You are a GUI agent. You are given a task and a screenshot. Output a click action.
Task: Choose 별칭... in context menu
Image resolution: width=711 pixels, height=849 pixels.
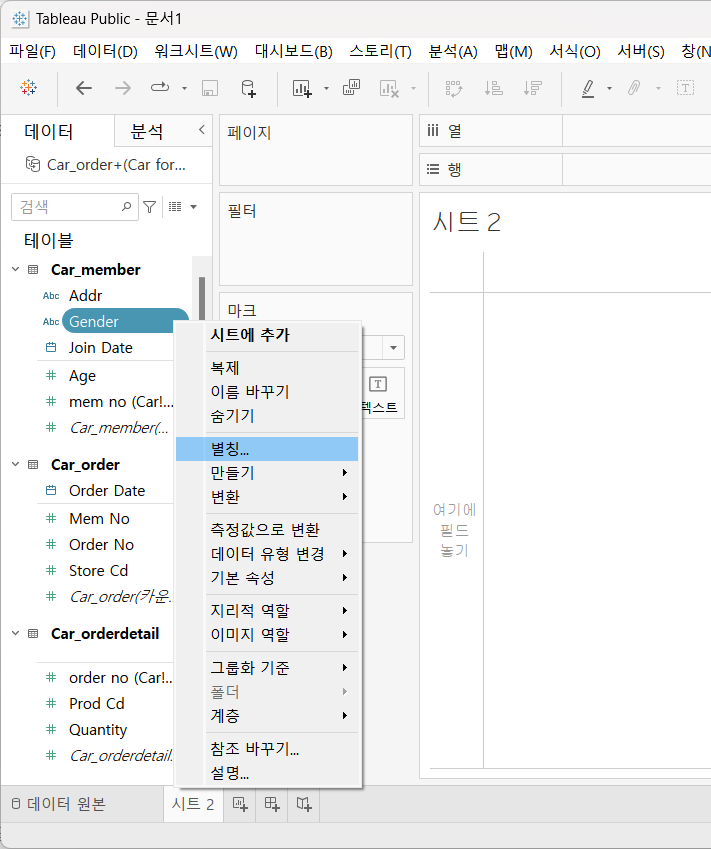(x=268, y=449)
